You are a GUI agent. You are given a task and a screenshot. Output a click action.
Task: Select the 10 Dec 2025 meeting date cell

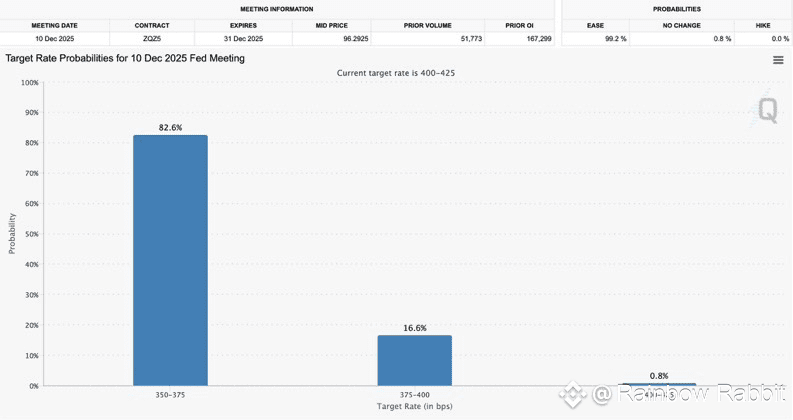[55, 38]
